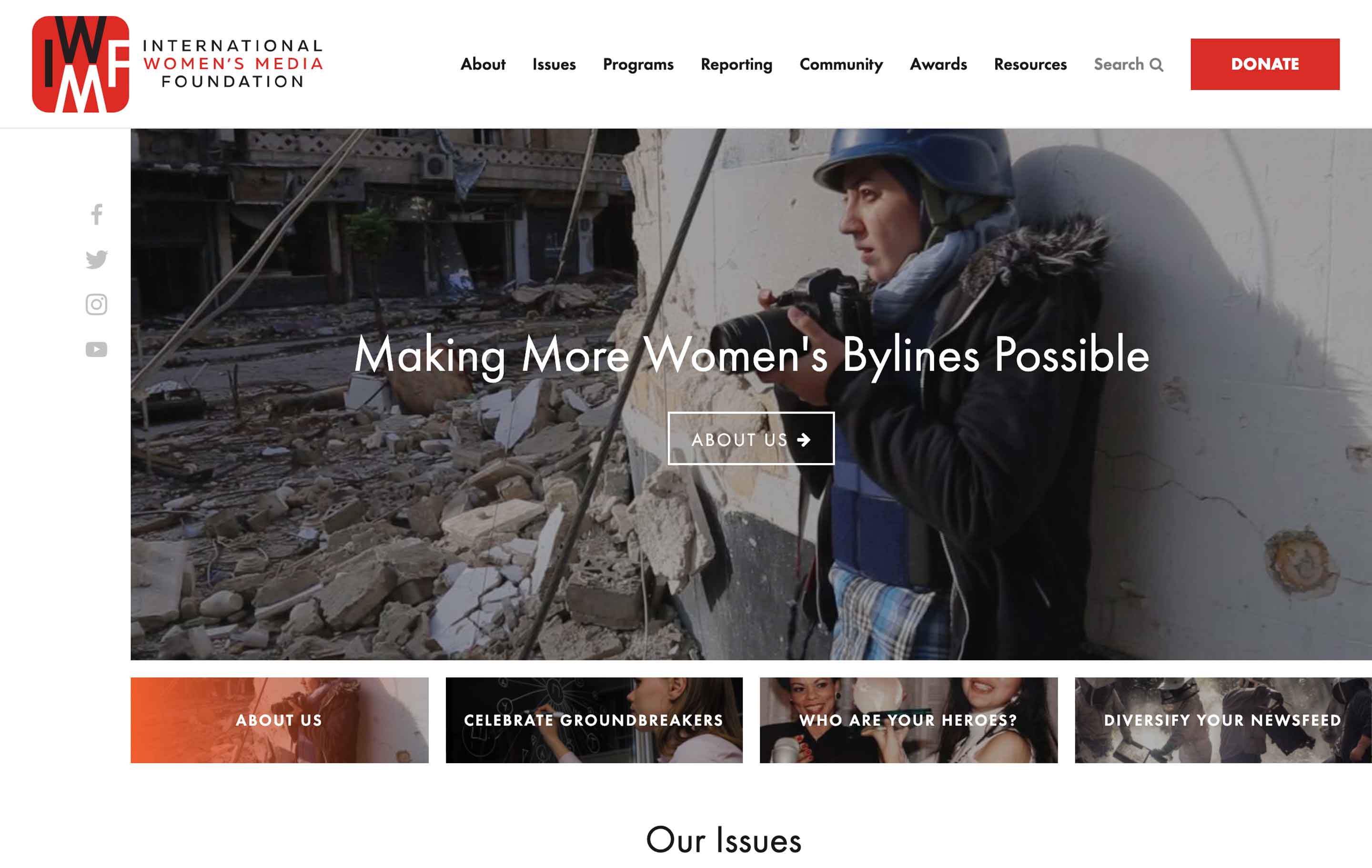Click the arrow in hero About Us button
Screen dimensions: 1372x868
tap(803, 439)
